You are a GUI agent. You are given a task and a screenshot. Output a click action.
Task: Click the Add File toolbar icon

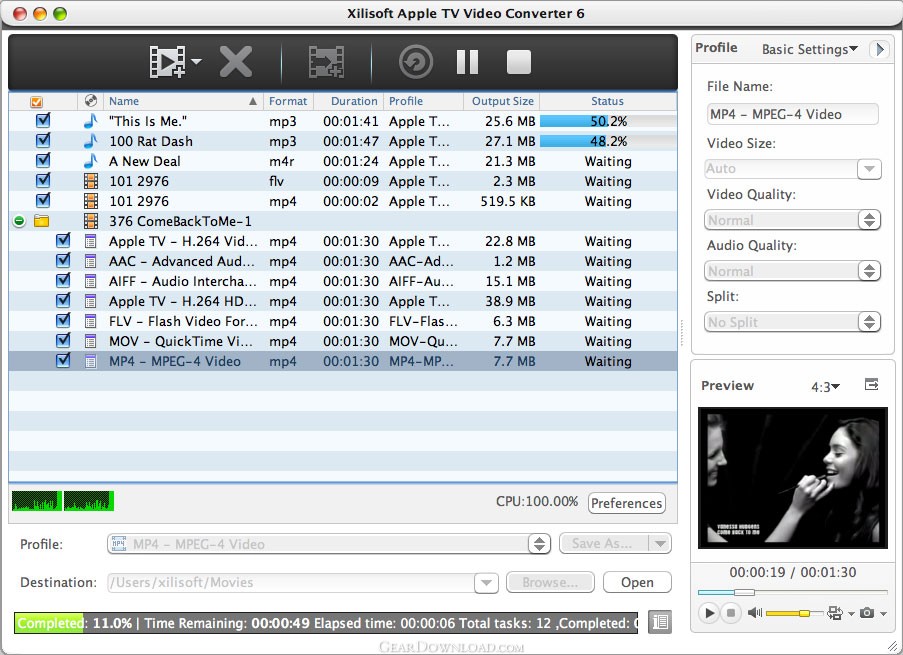coord(167,62)
